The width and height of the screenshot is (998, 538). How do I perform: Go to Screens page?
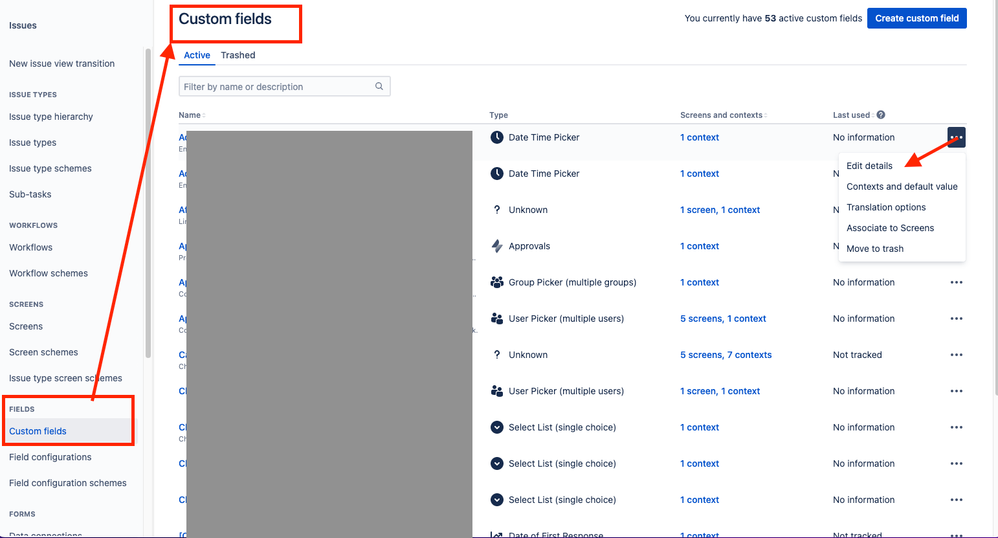click(26, 327)
